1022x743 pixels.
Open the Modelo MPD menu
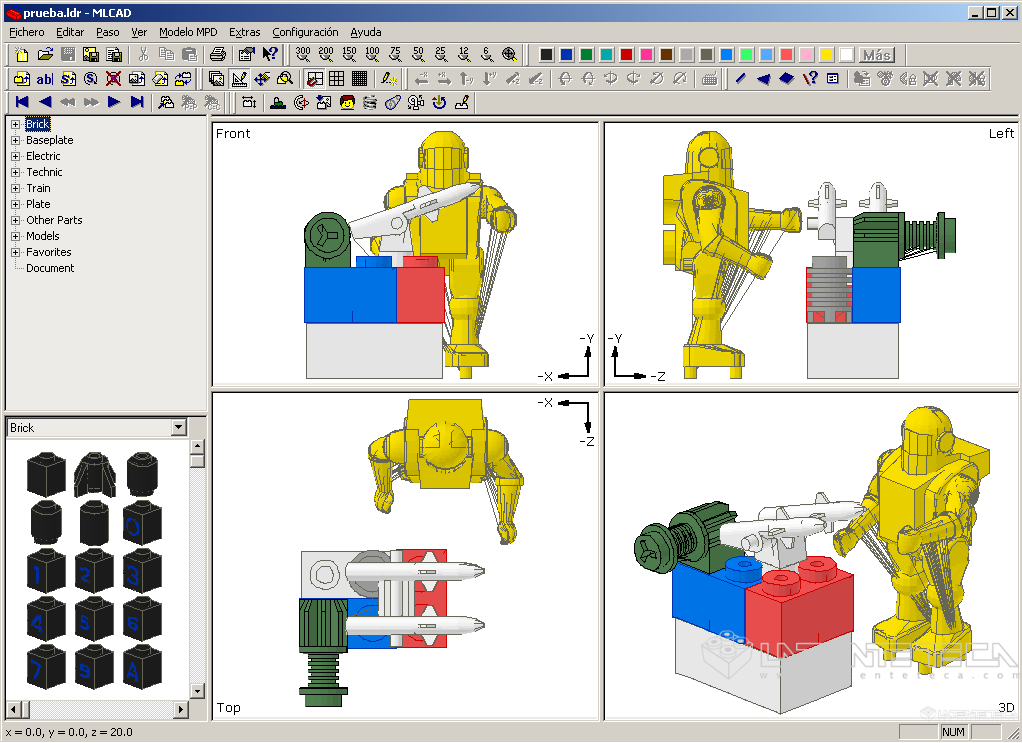coord(188,32)
